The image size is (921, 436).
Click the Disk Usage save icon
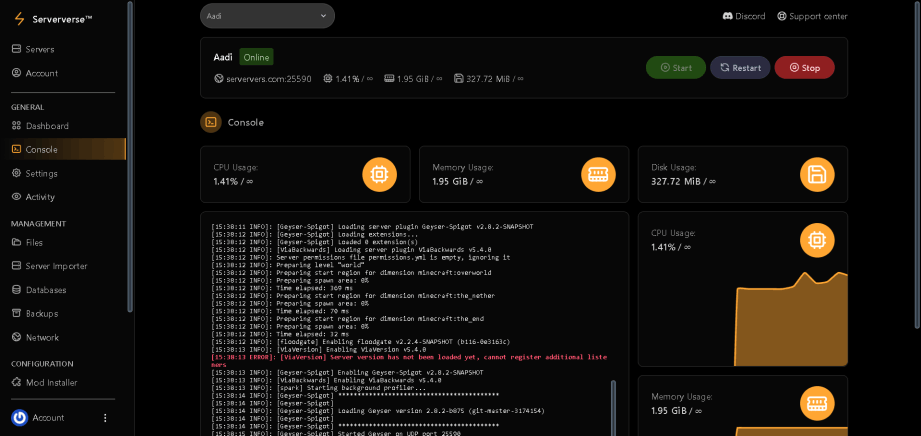click(x=817, y=175)
